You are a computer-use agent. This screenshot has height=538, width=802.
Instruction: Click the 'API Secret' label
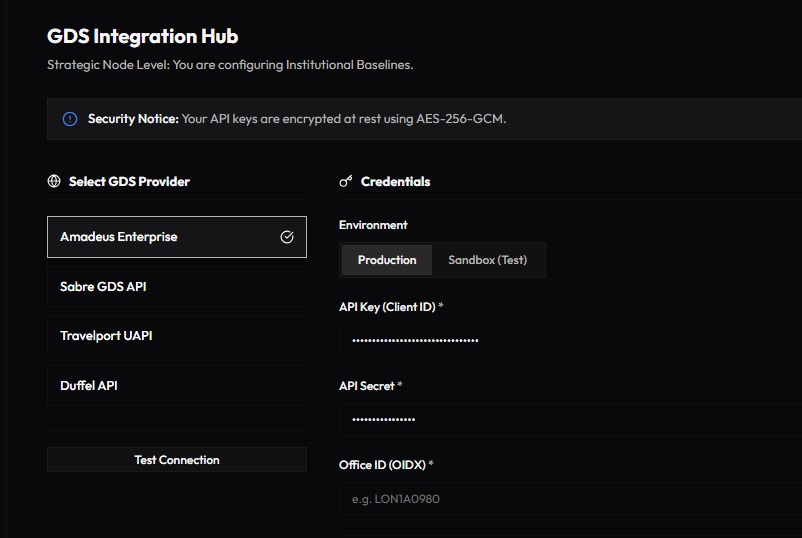(366, 386)
